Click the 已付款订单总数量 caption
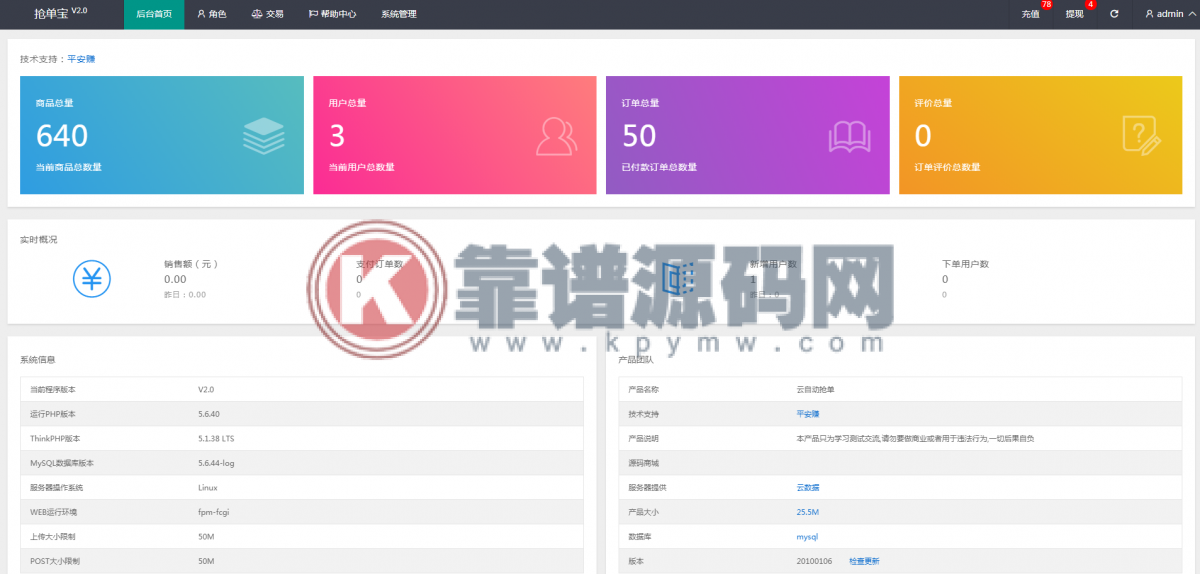 coord(659,167)
